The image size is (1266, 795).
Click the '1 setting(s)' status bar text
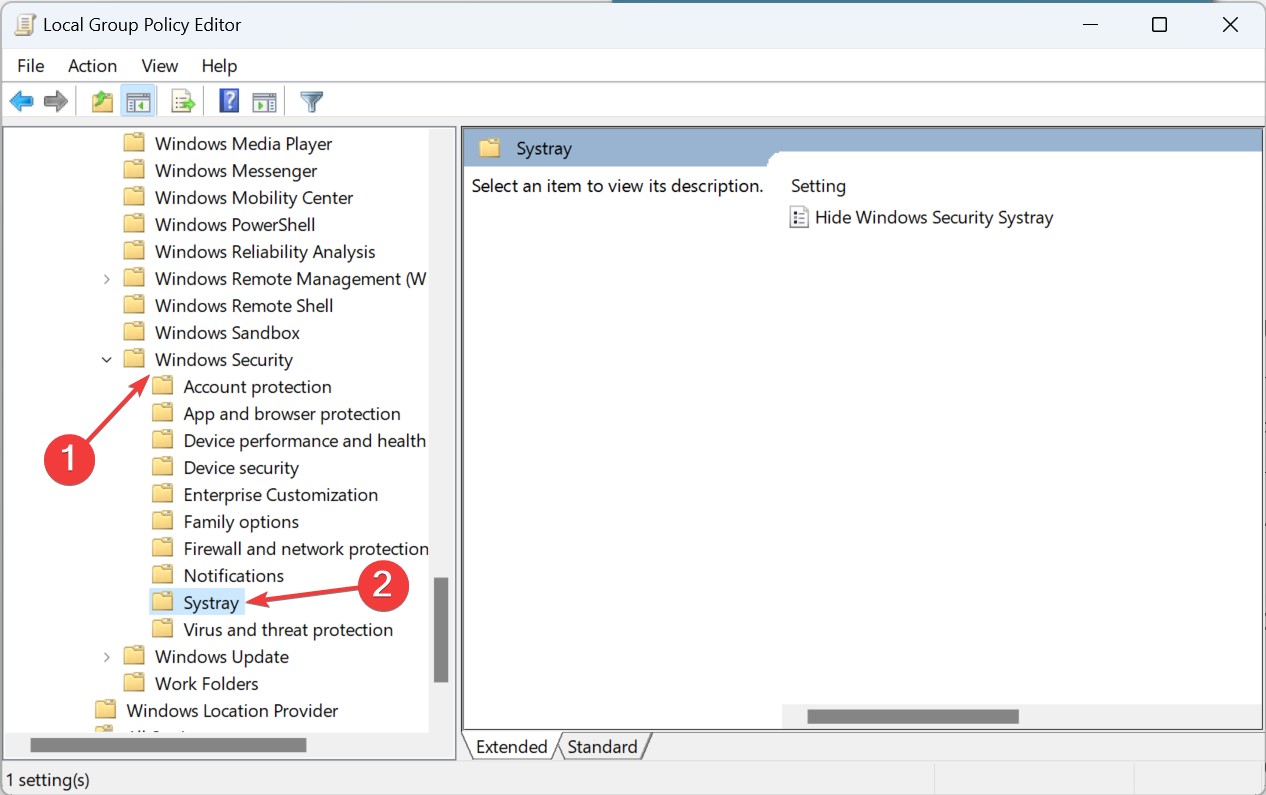pos(48,778)
